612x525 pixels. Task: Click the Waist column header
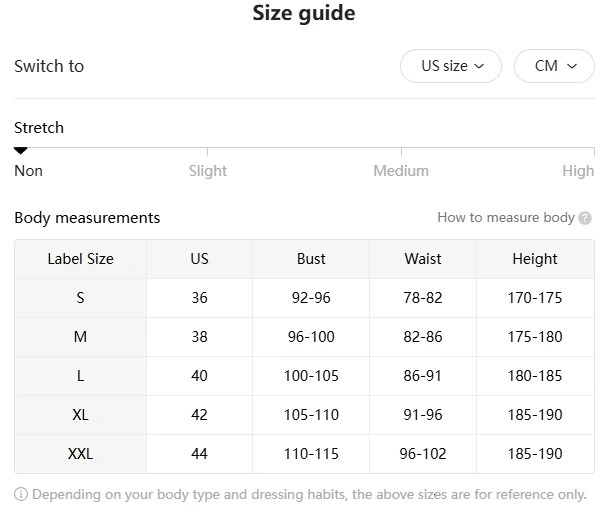click(x=423, y=259)
